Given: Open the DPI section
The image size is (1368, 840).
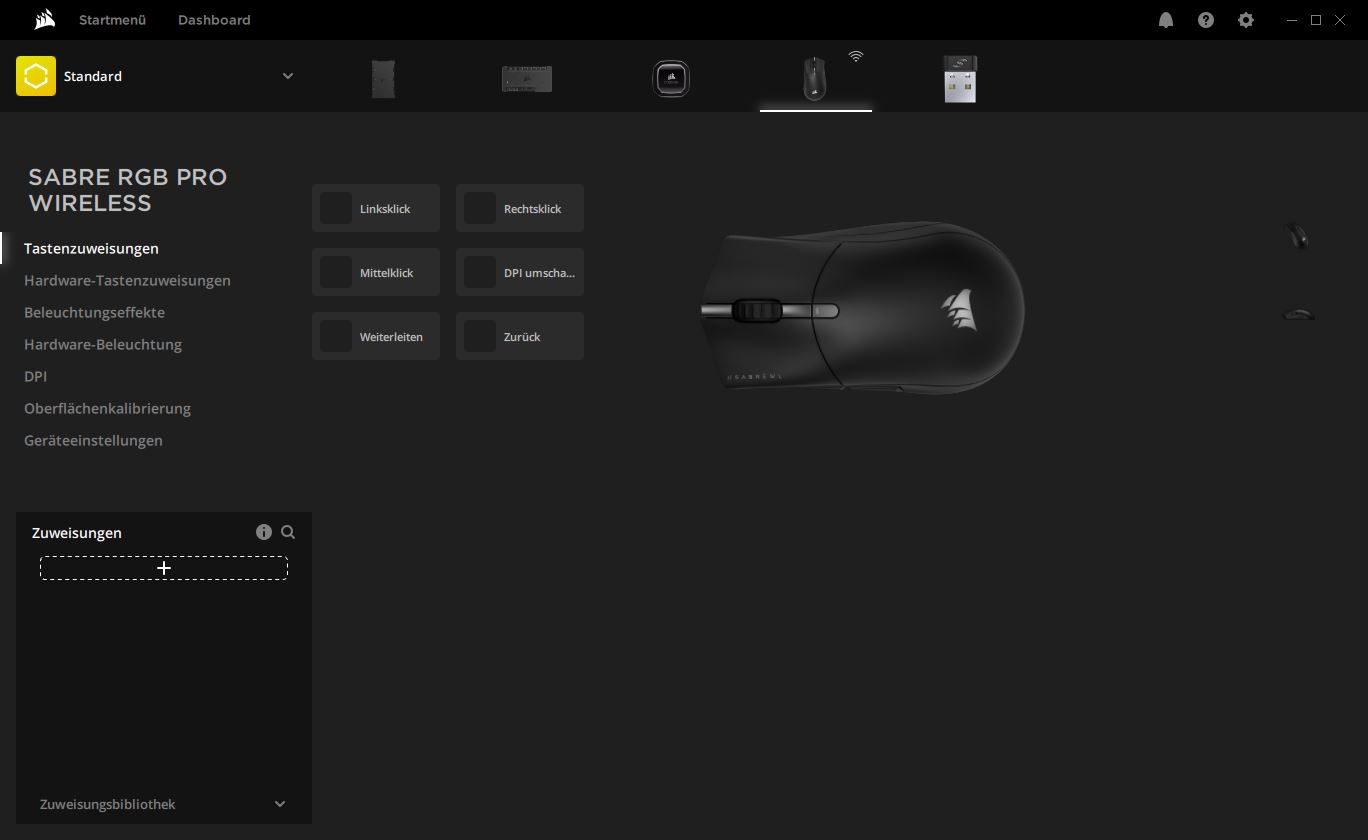Looking at the screenshot, I should pyautogui.click(x=35, y=376).
